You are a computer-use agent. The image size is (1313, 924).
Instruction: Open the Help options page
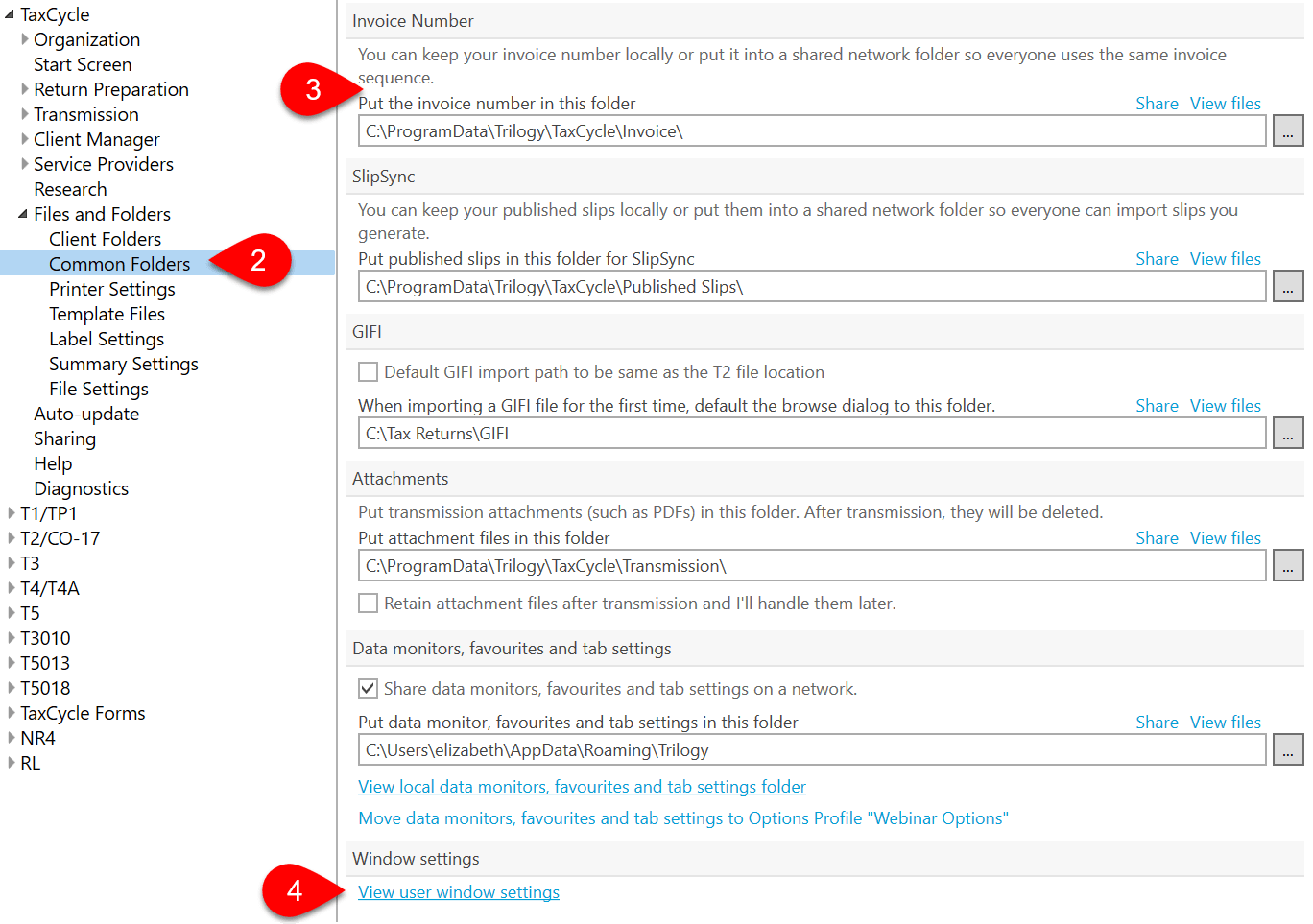pos(53,463)
